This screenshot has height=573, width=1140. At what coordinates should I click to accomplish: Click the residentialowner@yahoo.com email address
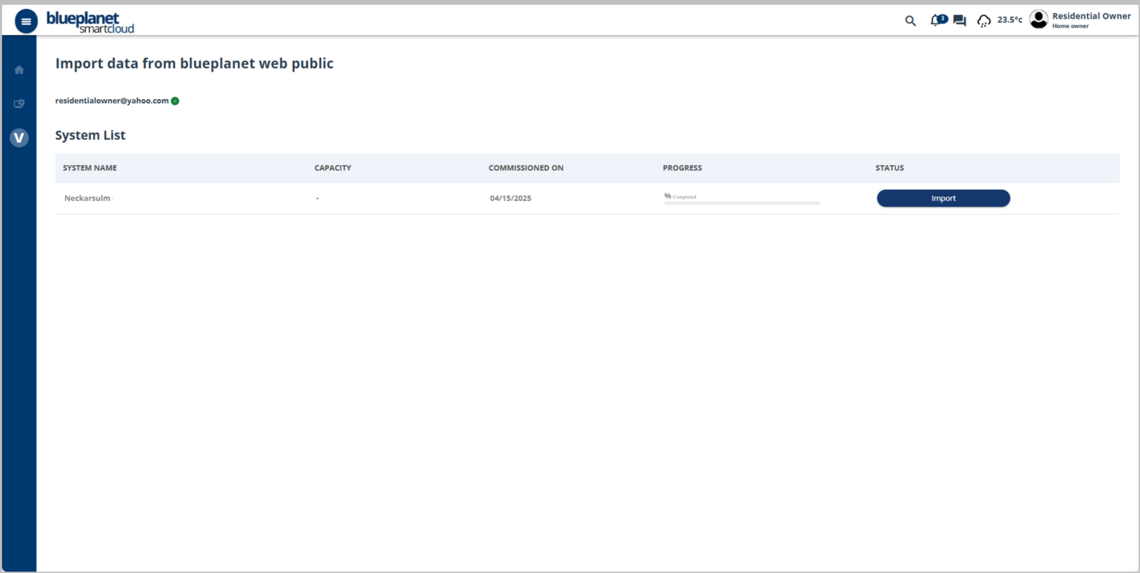(112, 101)
